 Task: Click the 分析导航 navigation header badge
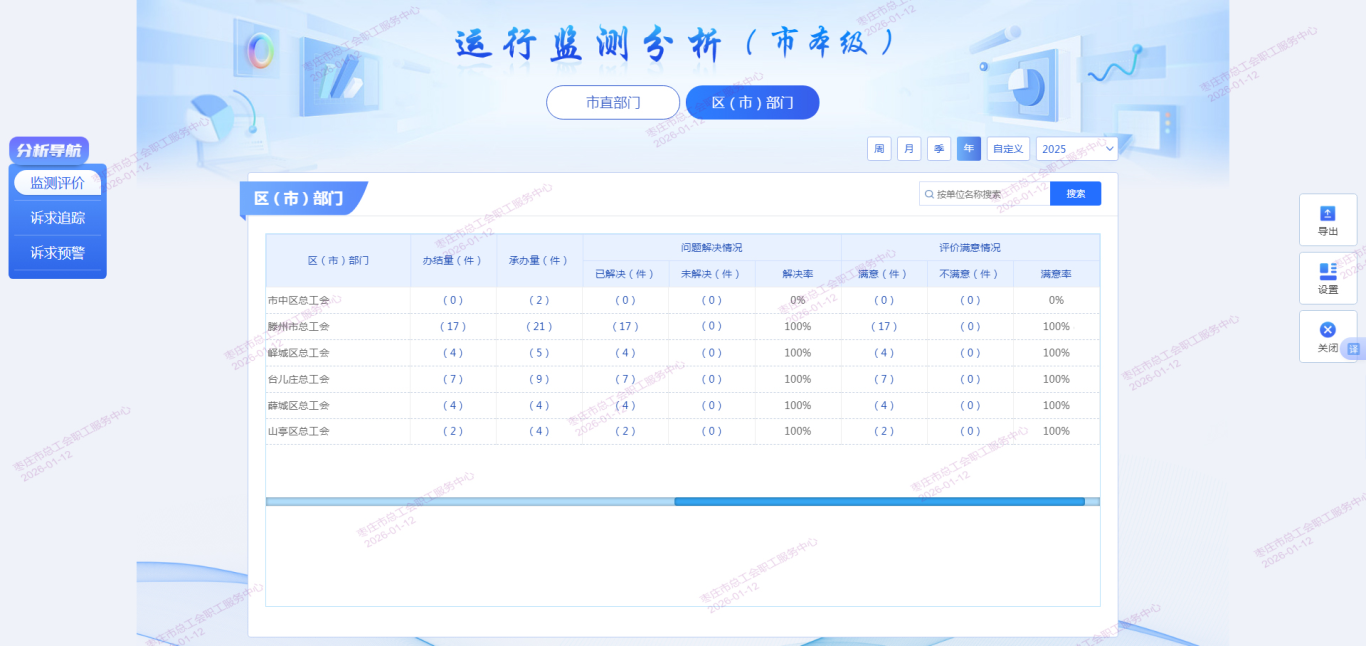click(49, 150)
